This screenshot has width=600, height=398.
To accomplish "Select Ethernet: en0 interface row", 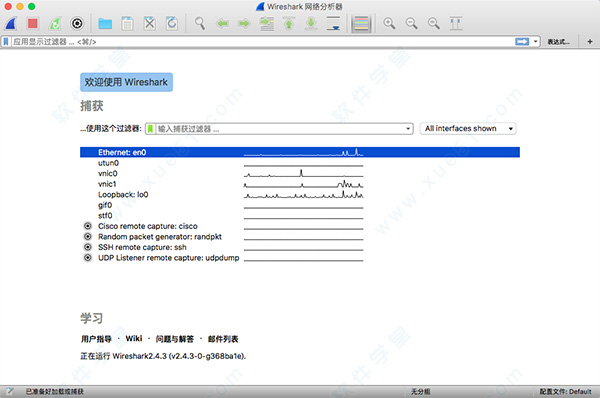I will (300, 152).
